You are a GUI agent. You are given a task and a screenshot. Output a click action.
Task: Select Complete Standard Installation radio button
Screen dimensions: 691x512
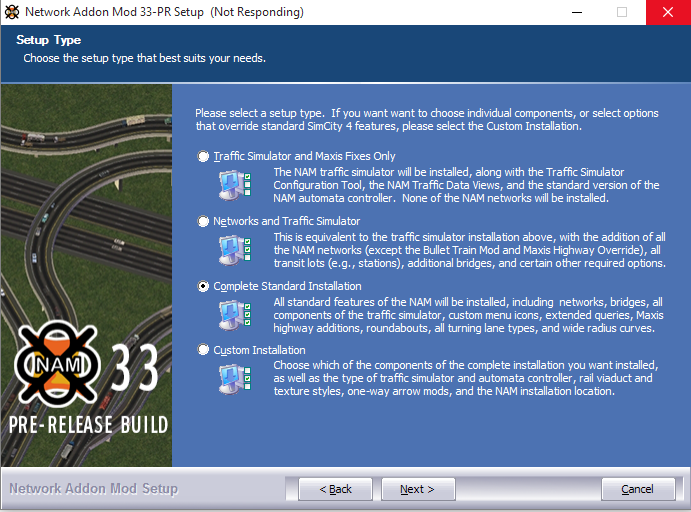[203, 286]
